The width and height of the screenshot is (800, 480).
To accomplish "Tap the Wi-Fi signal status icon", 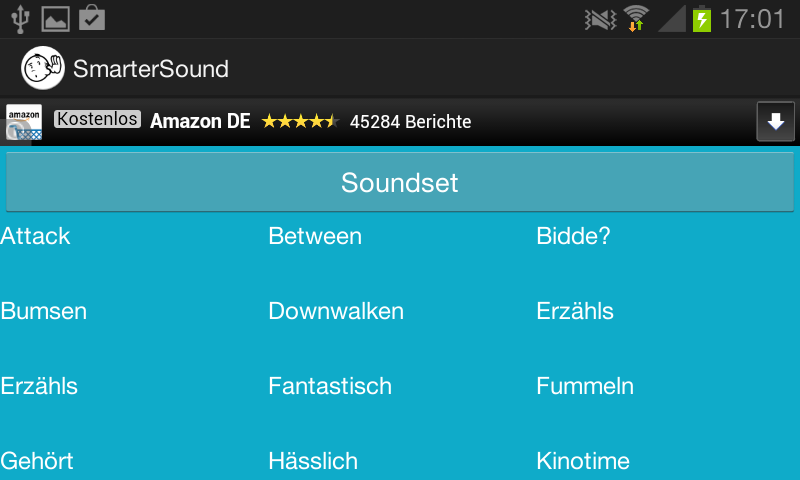I will 635,18.
